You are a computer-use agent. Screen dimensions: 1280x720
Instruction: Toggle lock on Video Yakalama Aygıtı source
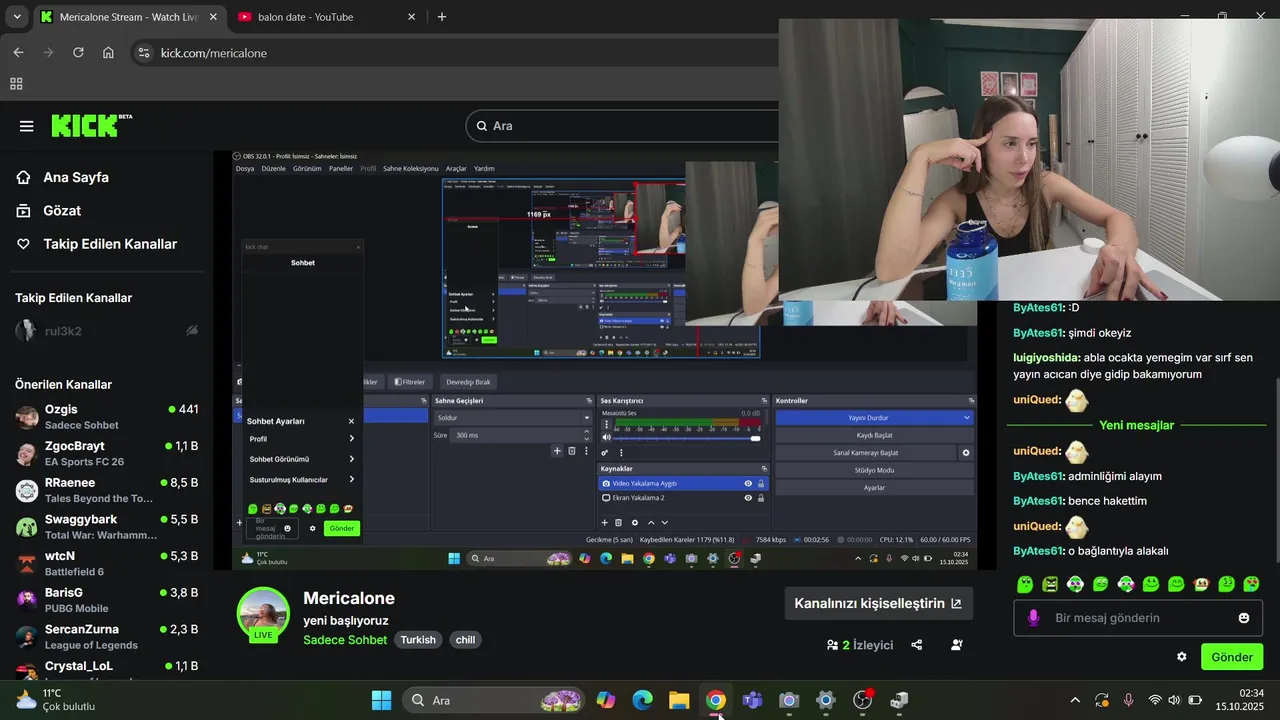pos(761,484)
